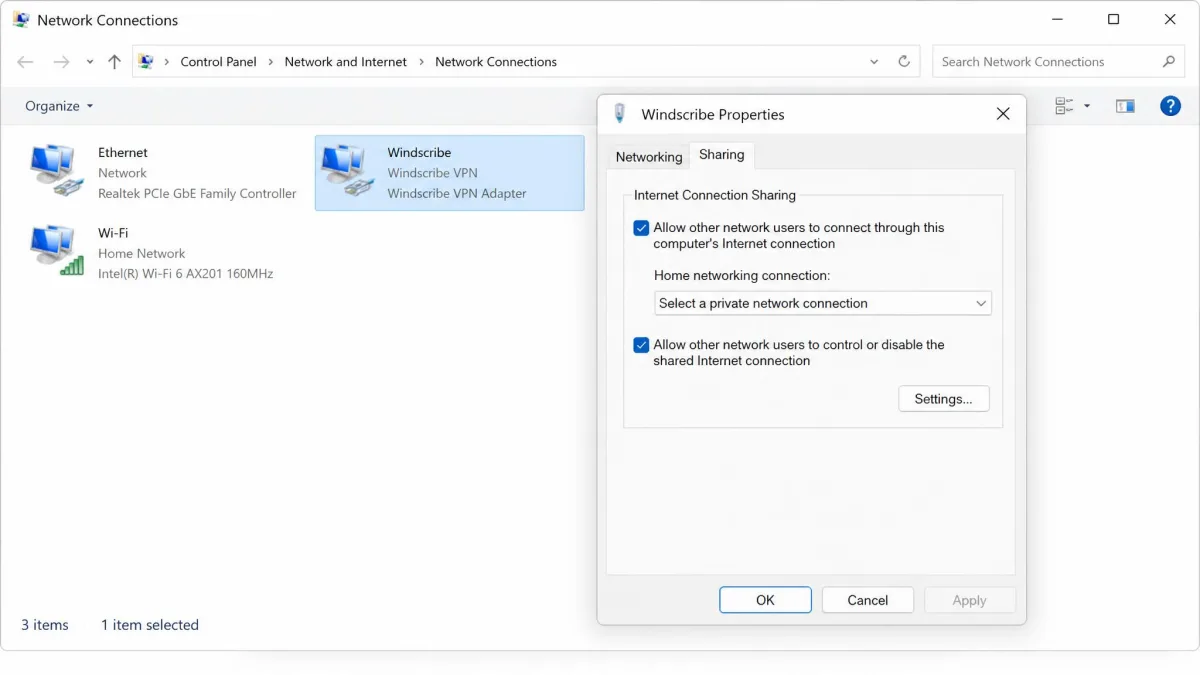Click the Back navigation arrow
This screenshot has width=1200, height=675.
click(x=26, y=62)
